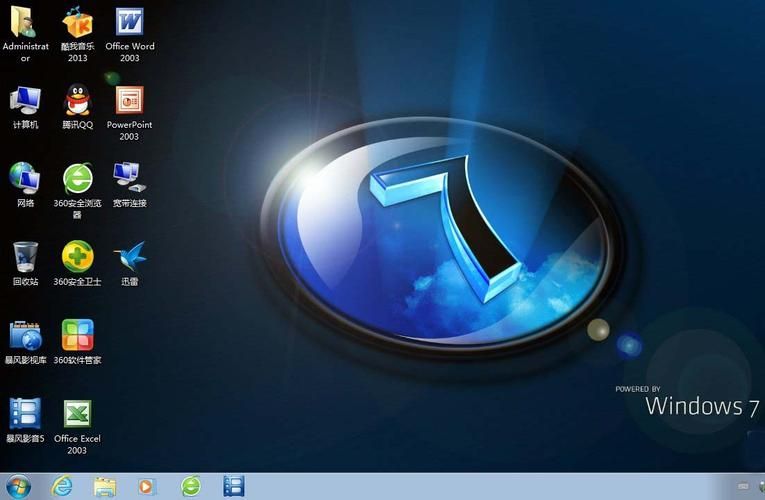Launch 360 Software Manager (360软件管家)
Image resolution: width=765 pixels, height=500 pixels.
pos(78,335)
